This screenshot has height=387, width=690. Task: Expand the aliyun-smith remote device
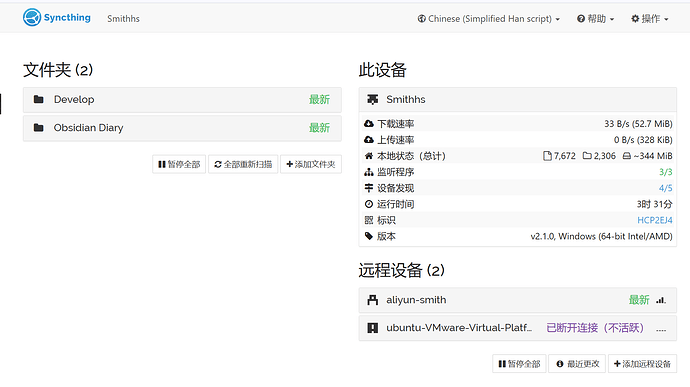click(518, 300)
